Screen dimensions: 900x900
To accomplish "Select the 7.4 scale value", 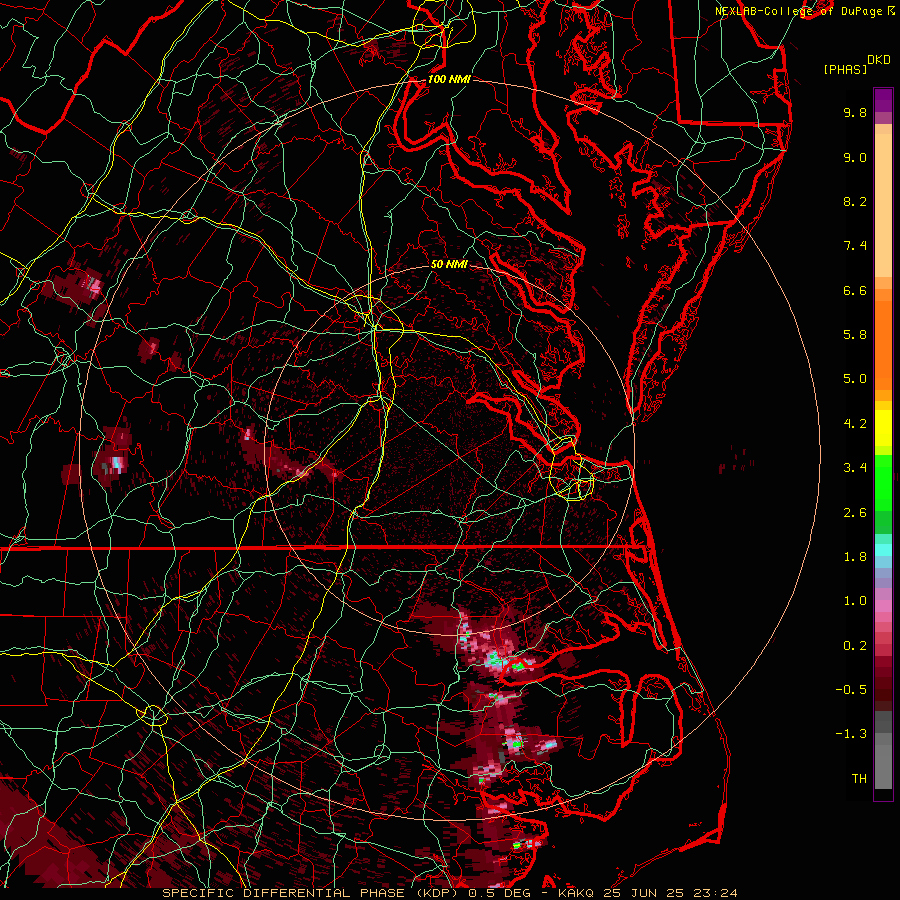I will pyautogui.click(x=855, y=246).
